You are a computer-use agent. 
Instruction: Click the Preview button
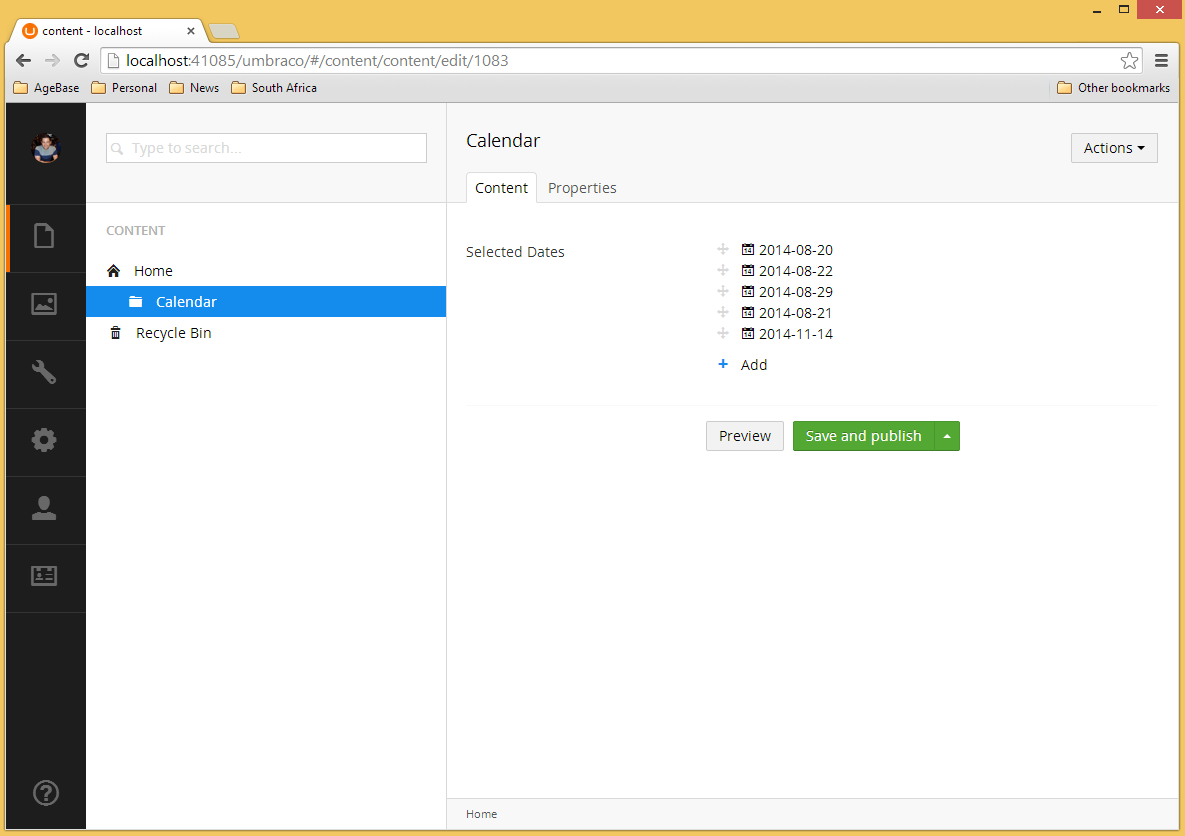click(x=744, y=436)
